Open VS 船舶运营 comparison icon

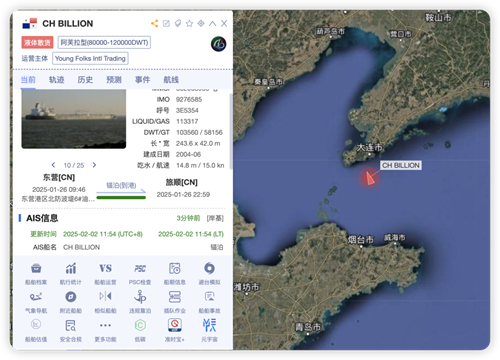(105, 268)
